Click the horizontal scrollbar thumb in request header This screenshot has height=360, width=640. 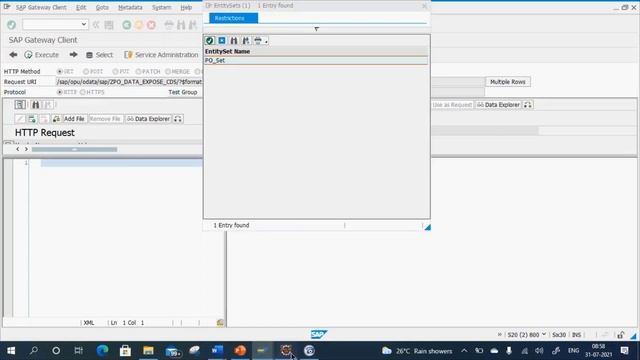(x=74, y=149)
